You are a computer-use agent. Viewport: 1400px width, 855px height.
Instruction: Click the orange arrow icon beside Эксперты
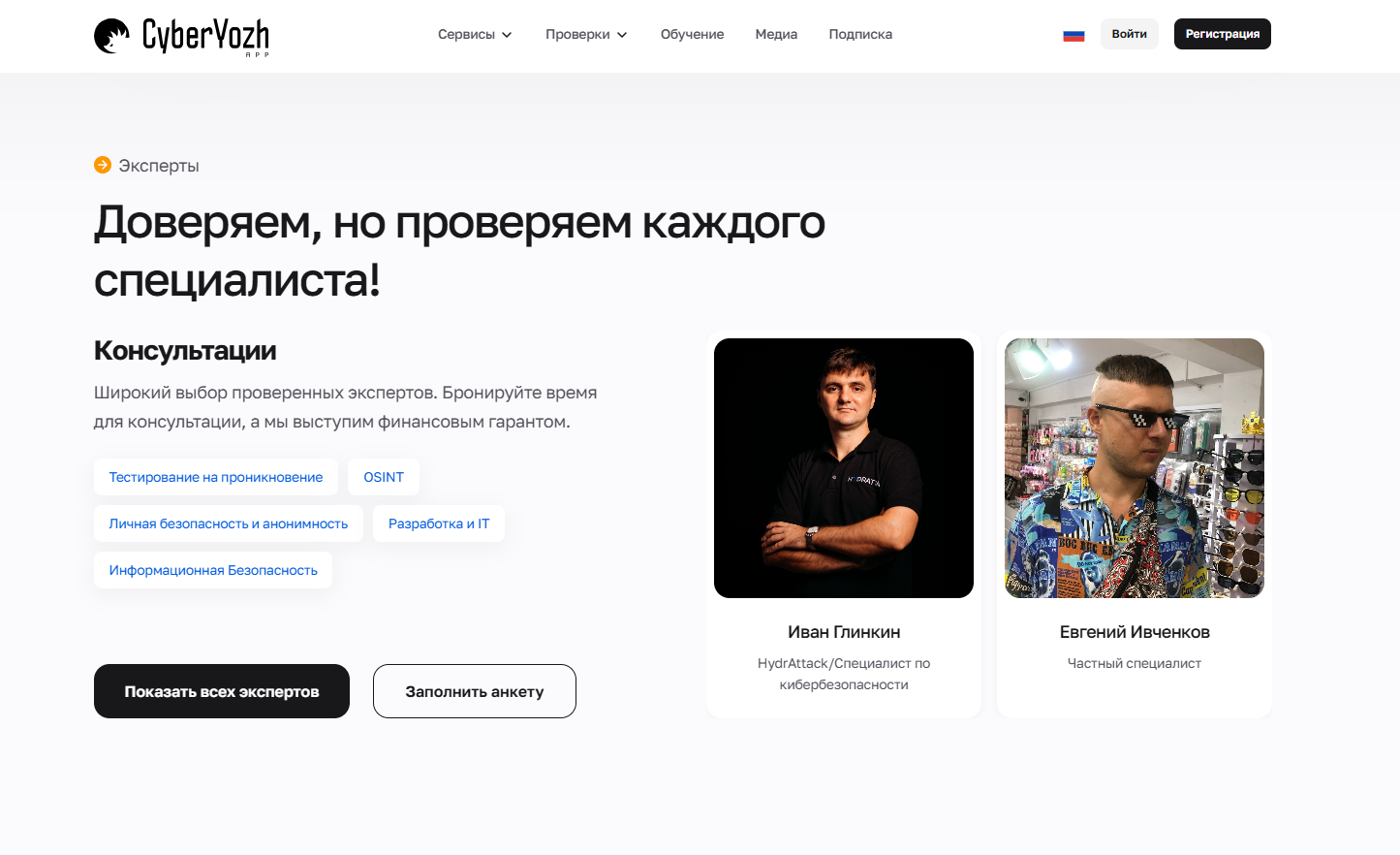[x=103, y=165]
